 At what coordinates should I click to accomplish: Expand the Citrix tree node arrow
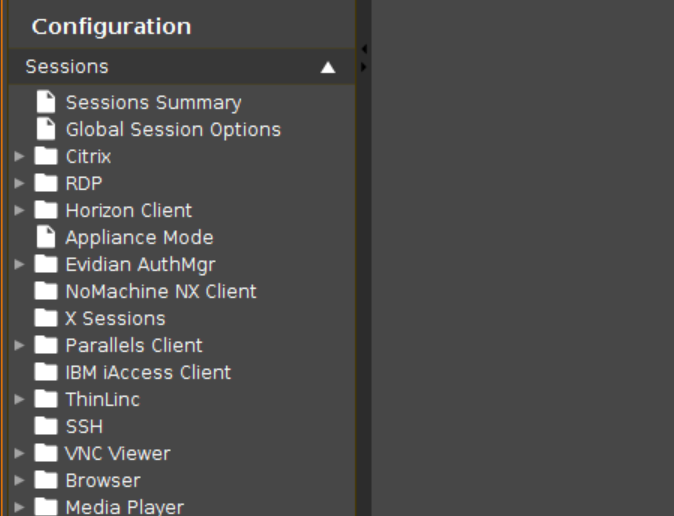point(19,156)
